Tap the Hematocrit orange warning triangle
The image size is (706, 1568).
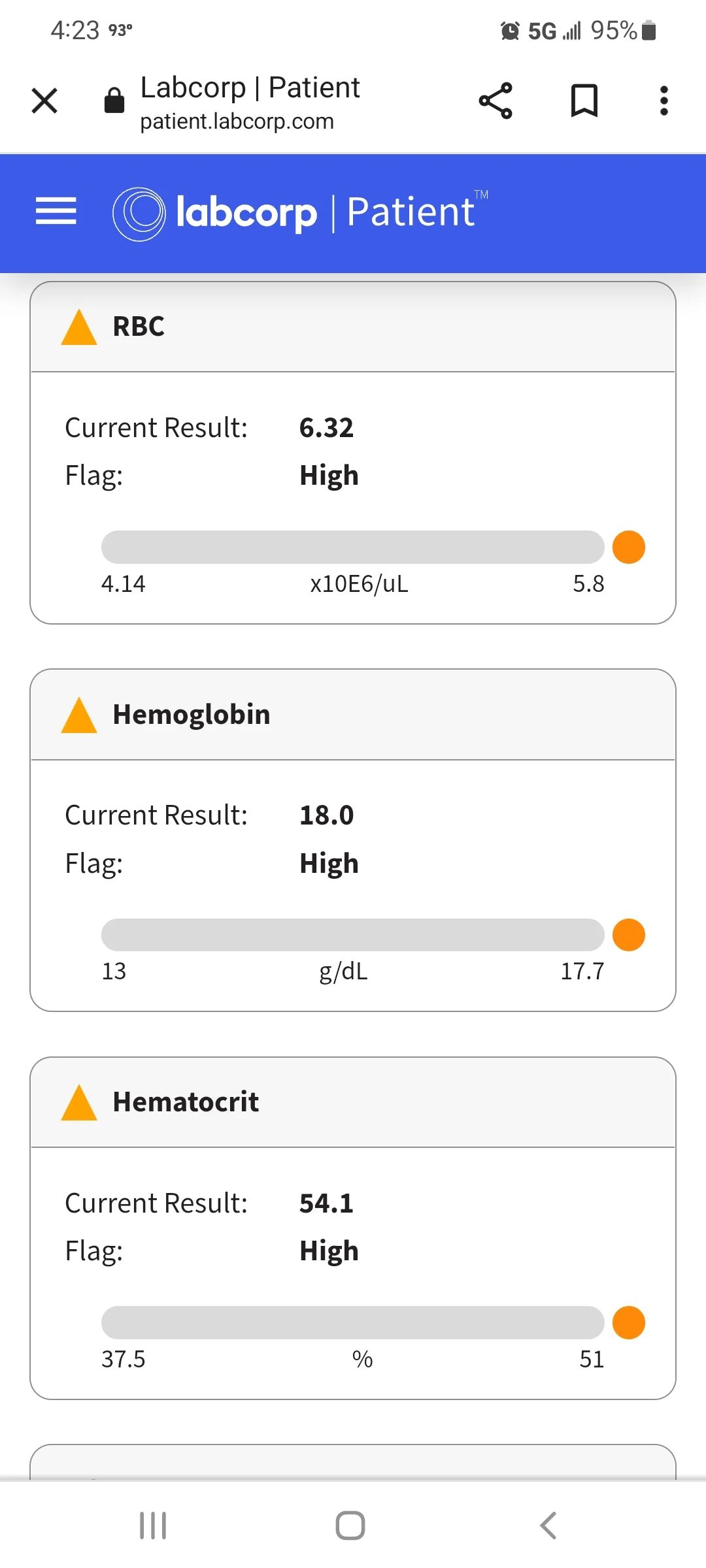[79, 1102]
